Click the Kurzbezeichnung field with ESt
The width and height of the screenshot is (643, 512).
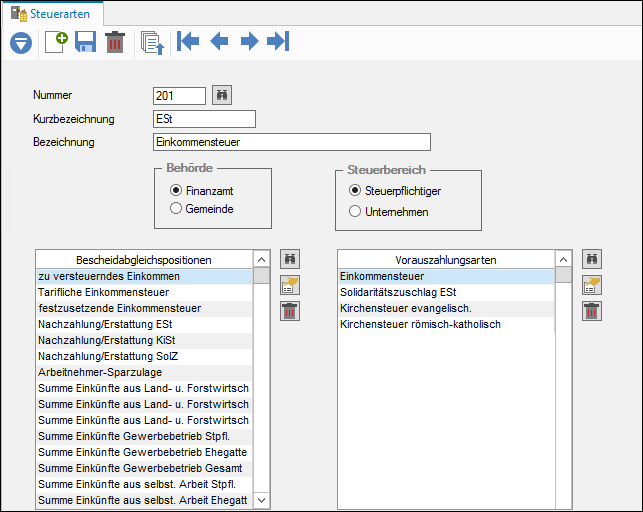coord(204,119)
